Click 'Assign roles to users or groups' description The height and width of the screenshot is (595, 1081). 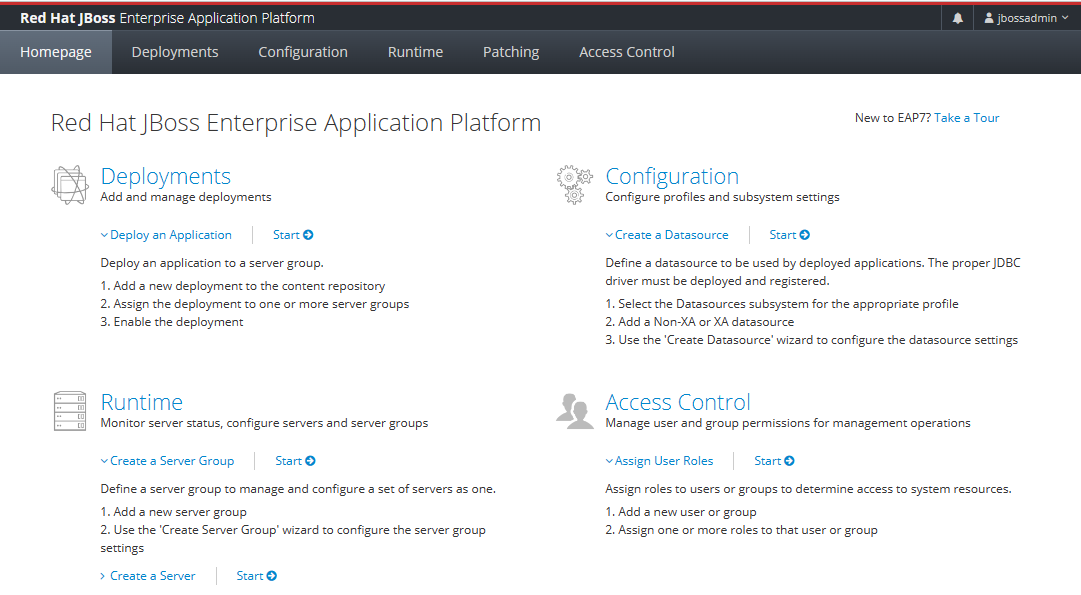(x=808, y=489)
